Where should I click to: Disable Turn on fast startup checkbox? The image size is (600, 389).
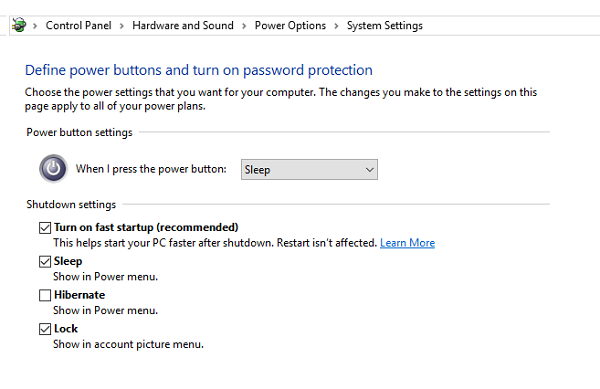45,228
